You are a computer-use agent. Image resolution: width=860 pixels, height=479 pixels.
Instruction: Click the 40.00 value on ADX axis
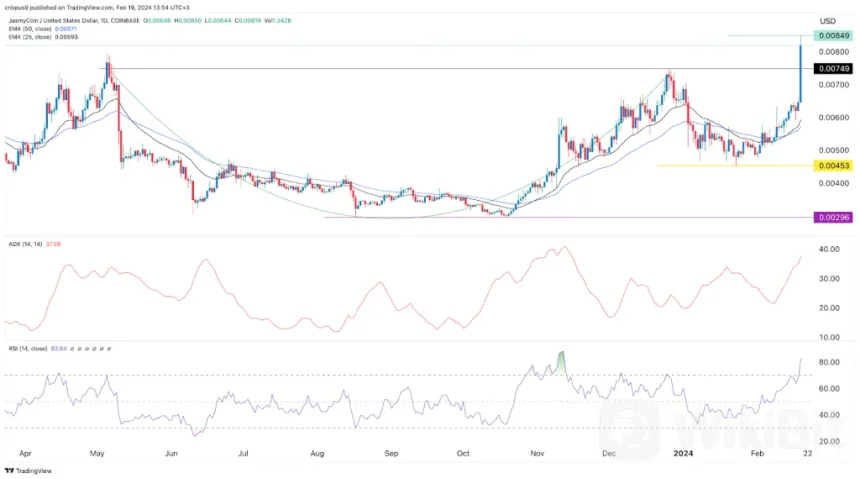[828, 249]
